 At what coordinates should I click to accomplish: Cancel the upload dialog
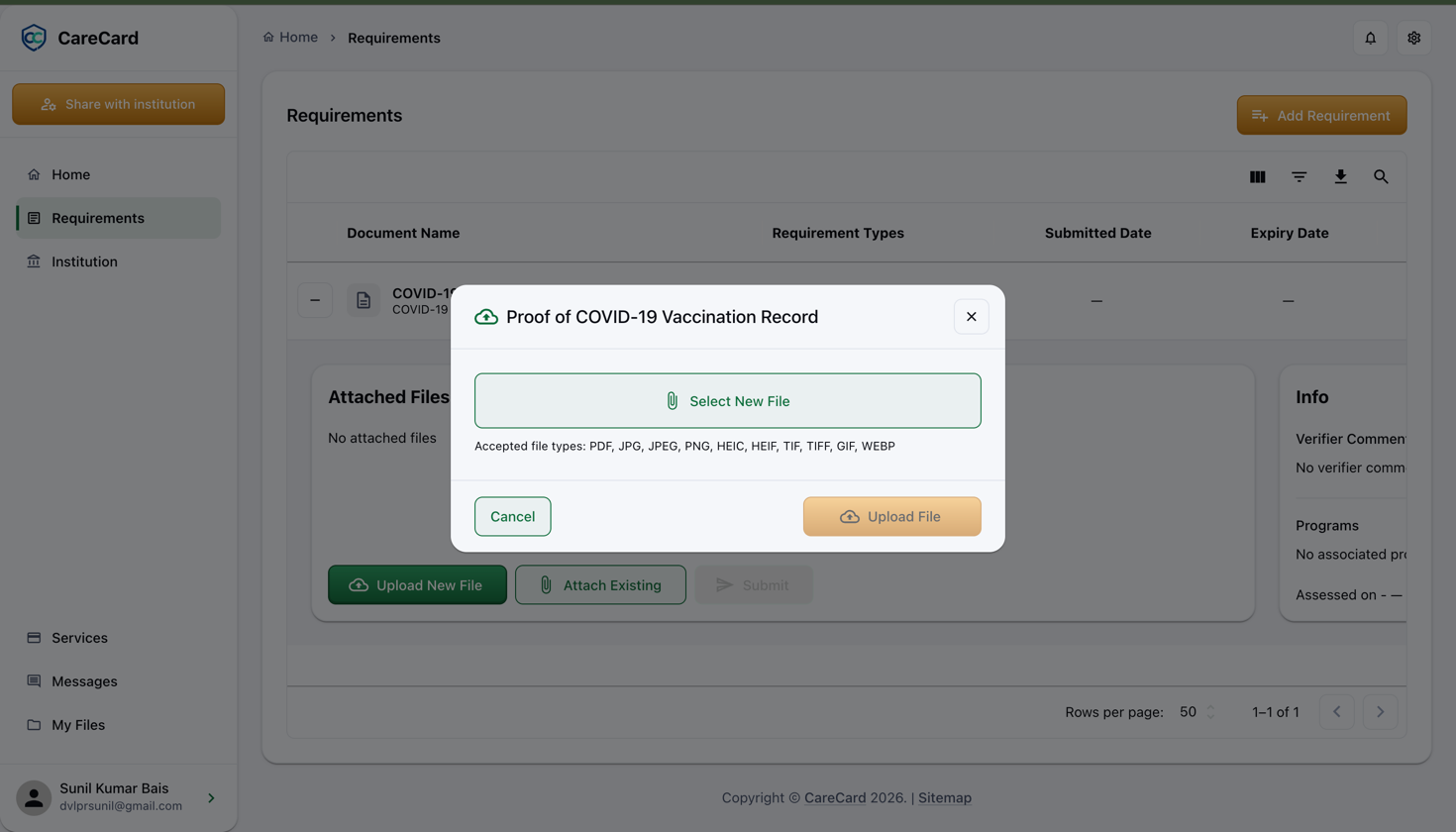click(513, 516)
